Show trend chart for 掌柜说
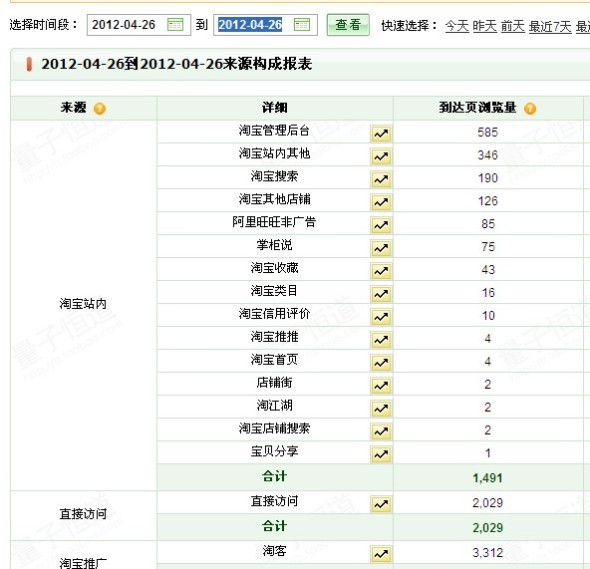Screen dimensions: 590x569 [x=381, y=248]
